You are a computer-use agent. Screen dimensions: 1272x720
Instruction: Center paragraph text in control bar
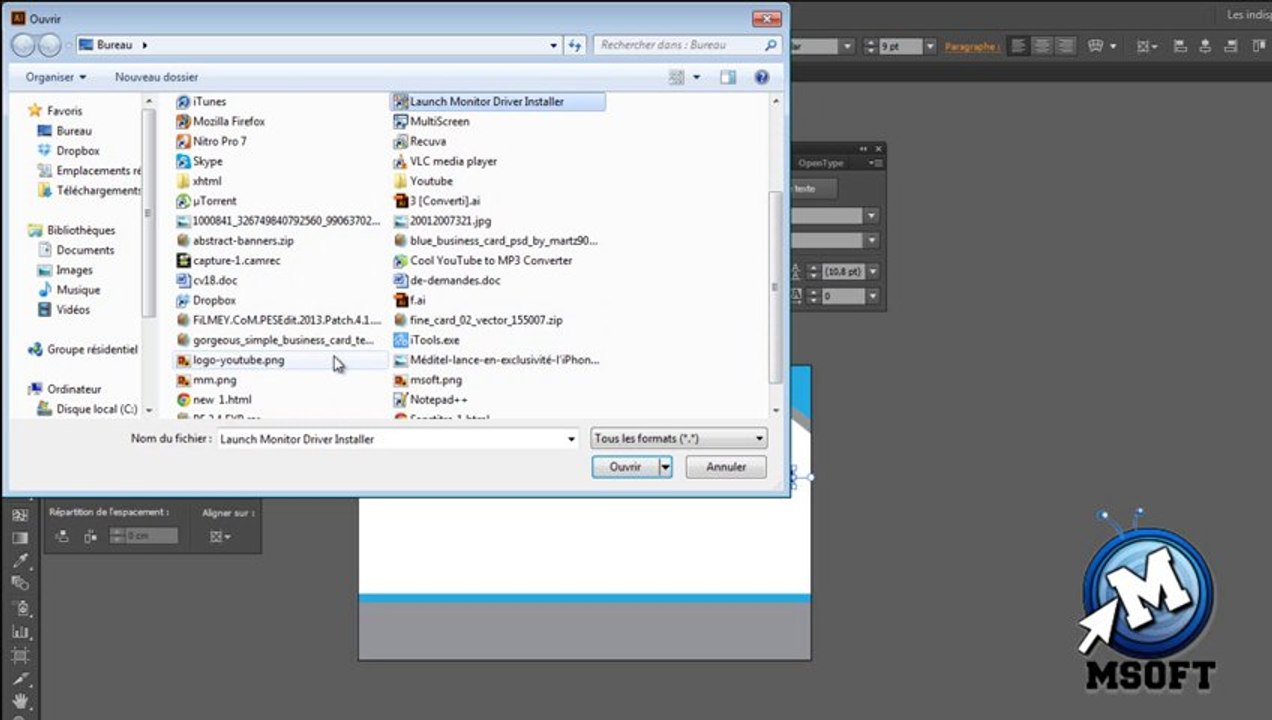[1042, 46]
